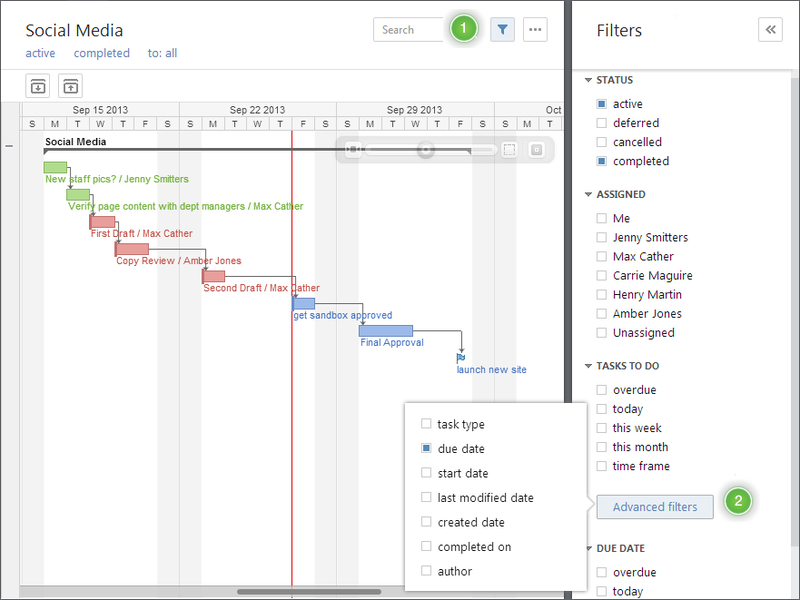Screen dimensions: 800x600
Task: Open the filter funnel icon beside Search
Action: point(502,29)
